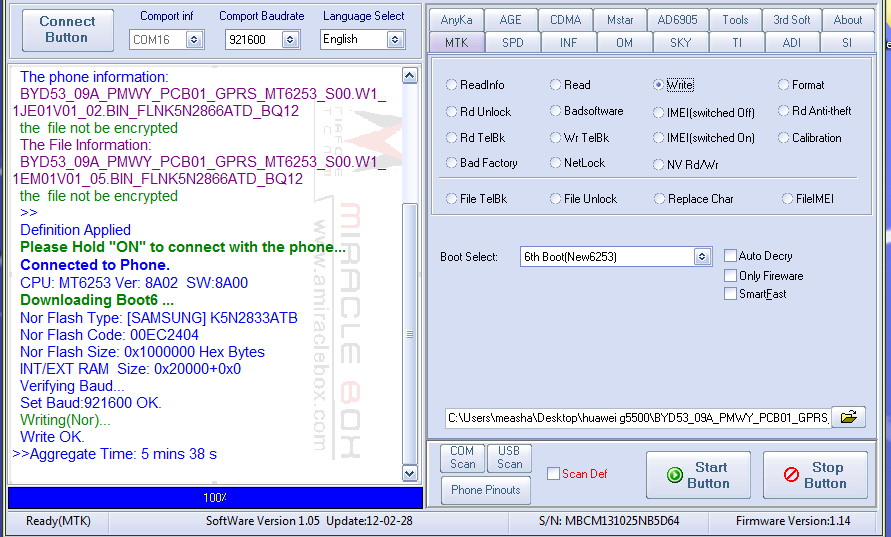
Task: Click the USB Scan button
Action: click(x=510, y=458)
